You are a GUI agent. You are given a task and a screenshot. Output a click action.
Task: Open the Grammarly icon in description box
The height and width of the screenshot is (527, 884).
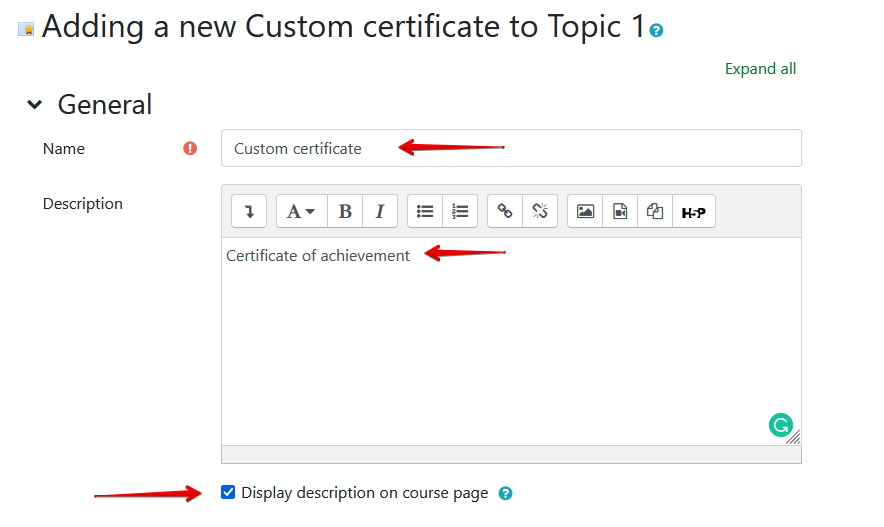click(780, 425)
